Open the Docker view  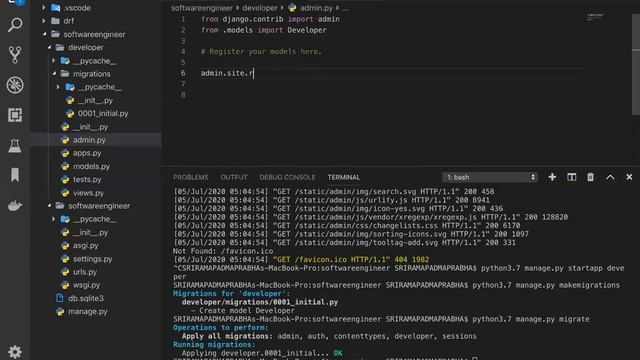coord(15,205)
